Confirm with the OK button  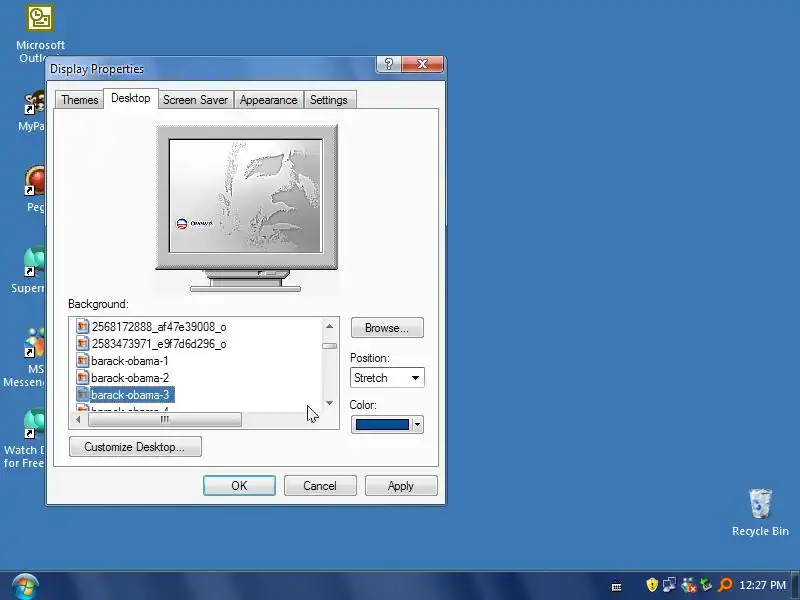coord(239,486)
